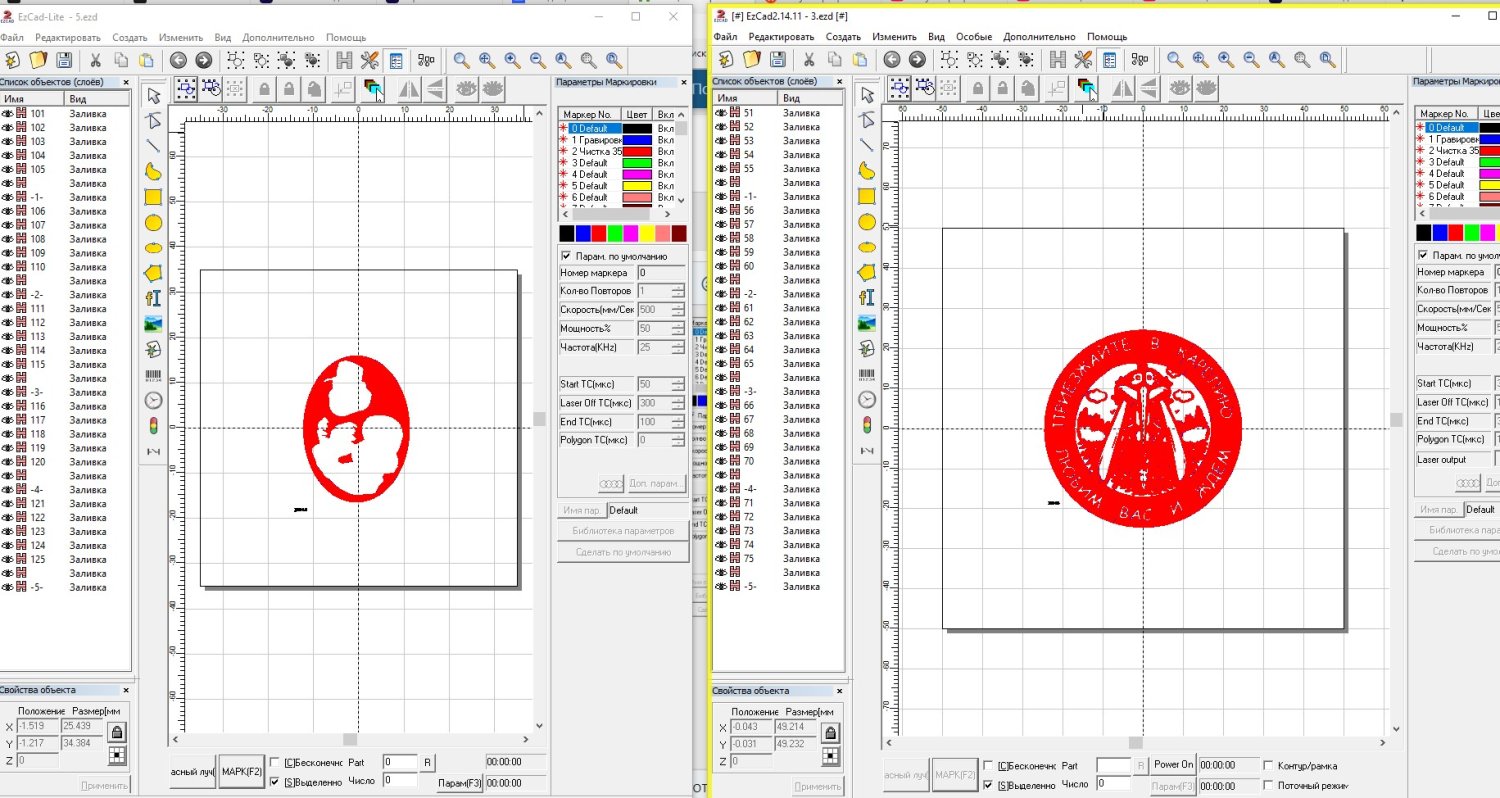Increase Кол-во Повторов spinner in left window
Viewport: 1500px width, 798px height.
(x=678, y=287)
